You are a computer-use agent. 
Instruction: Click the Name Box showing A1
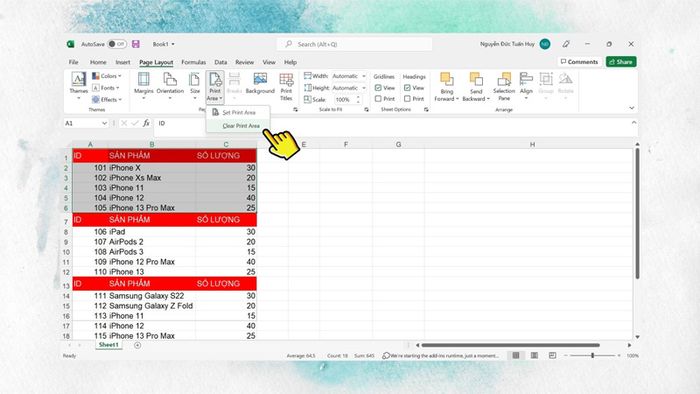(x=82, y=123)
